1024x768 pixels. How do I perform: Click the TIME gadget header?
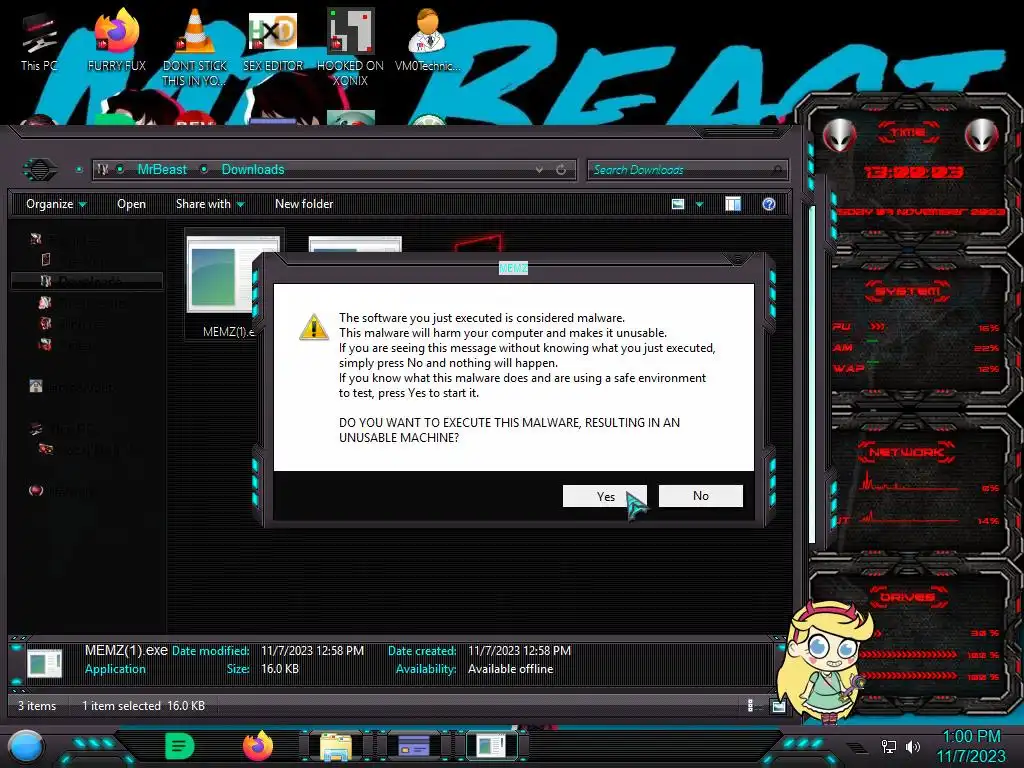click(x=908, y=131)
